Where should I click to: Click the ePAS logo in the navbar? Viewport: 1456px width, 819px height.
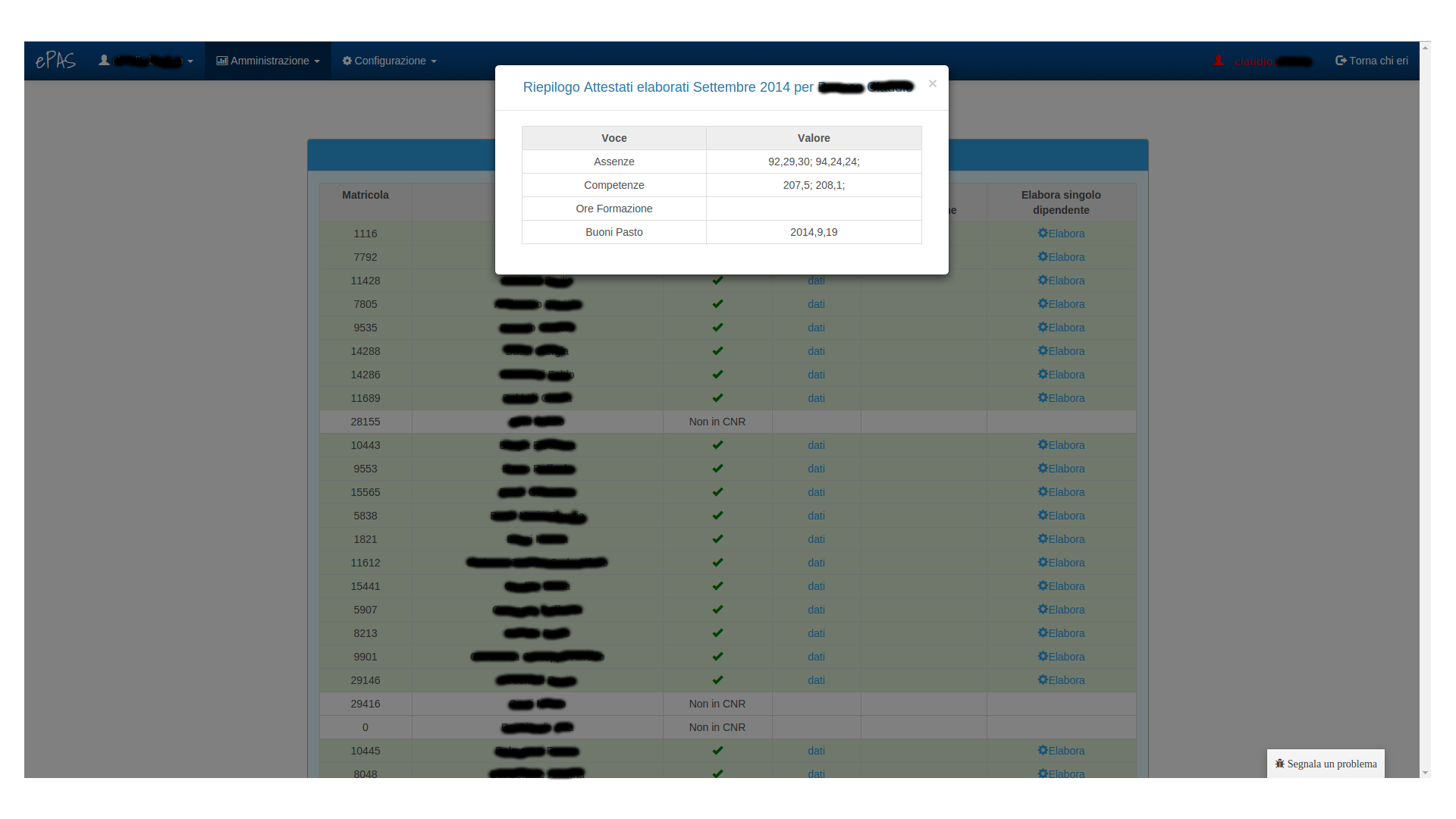[55, 61]
